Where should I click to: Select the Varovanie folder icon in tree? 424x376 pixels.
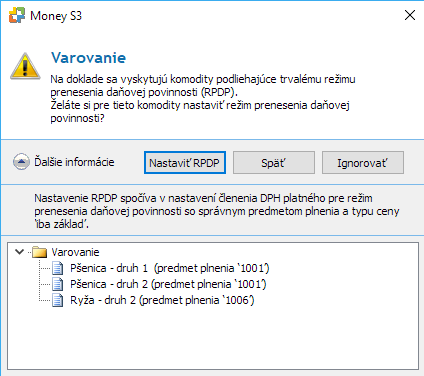(39, 252)
